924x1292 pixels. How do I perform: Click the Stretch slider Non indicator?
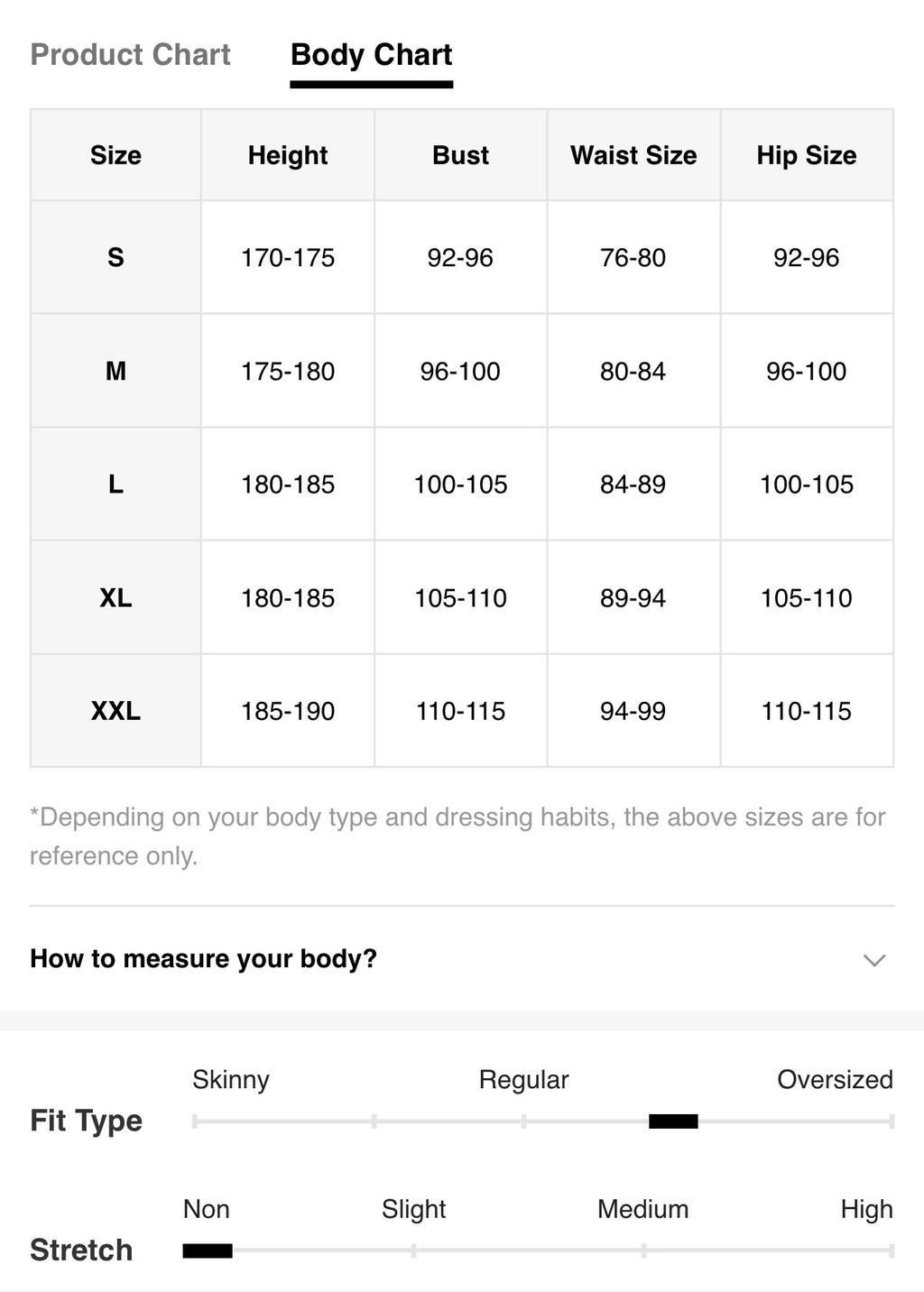tap(208, 1250)
